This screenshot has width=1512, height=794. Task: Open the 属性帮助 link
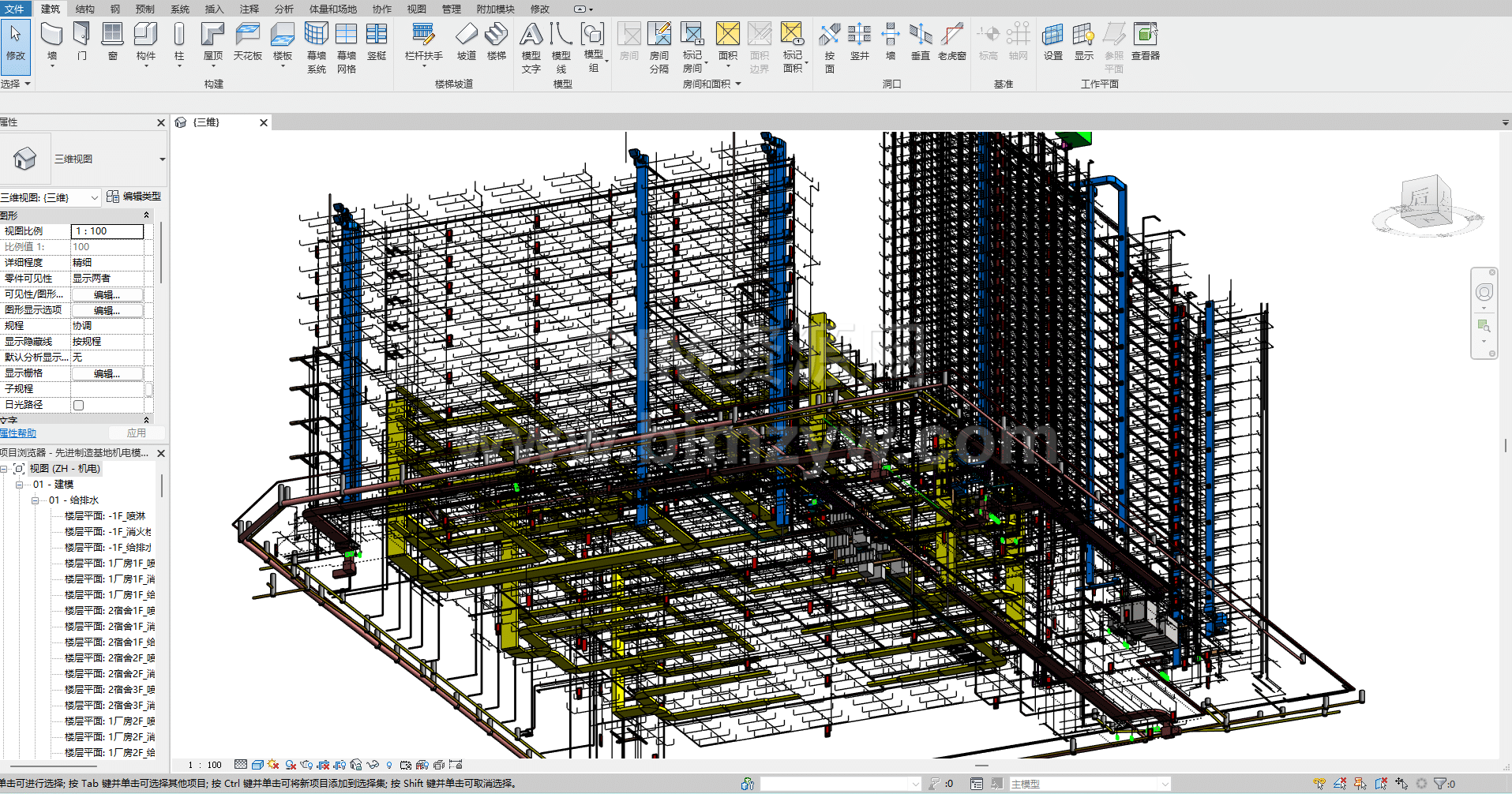coord(18,433)
